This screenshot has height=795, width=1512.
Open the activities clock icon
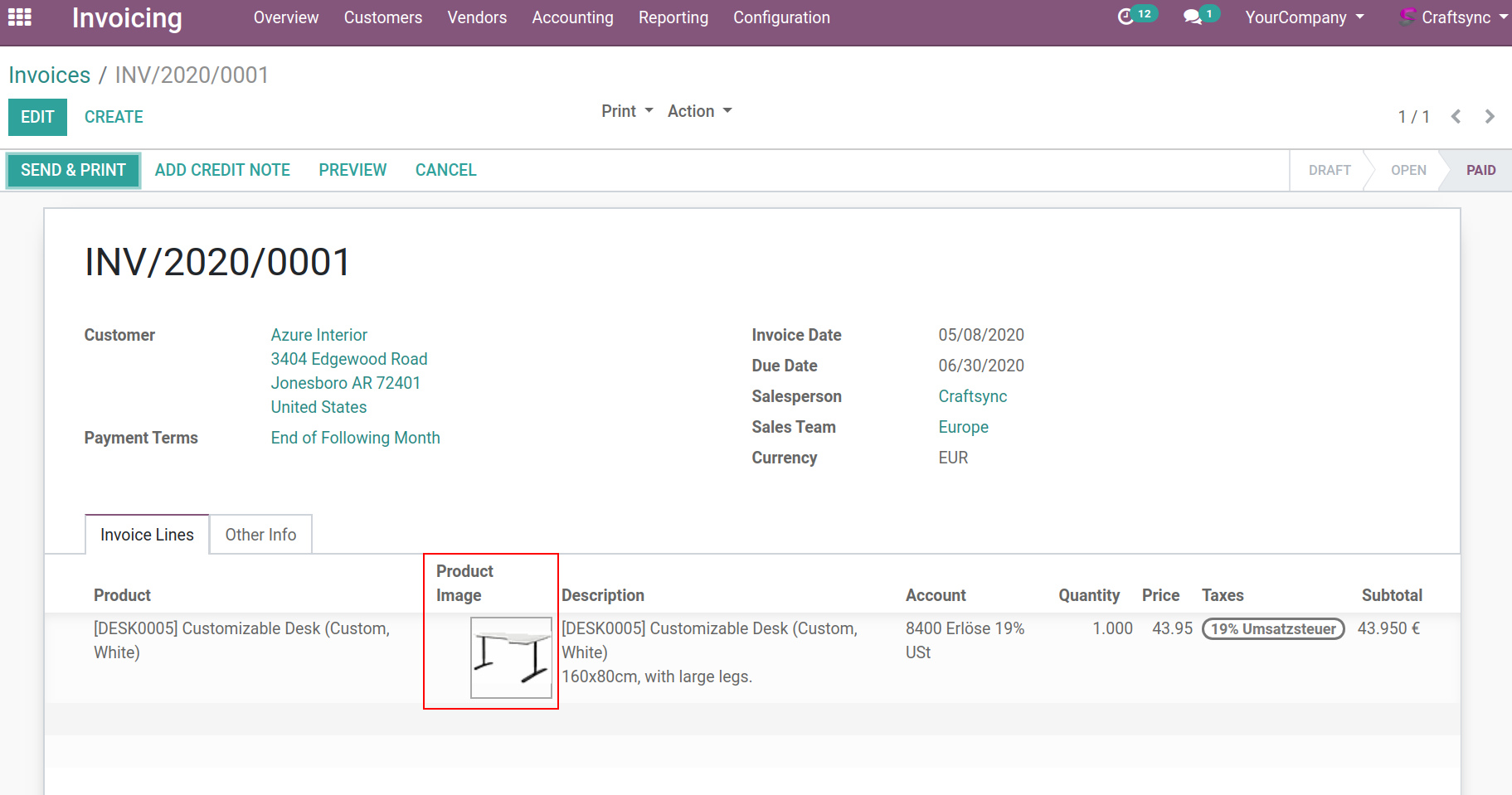tap(1125, 17)
